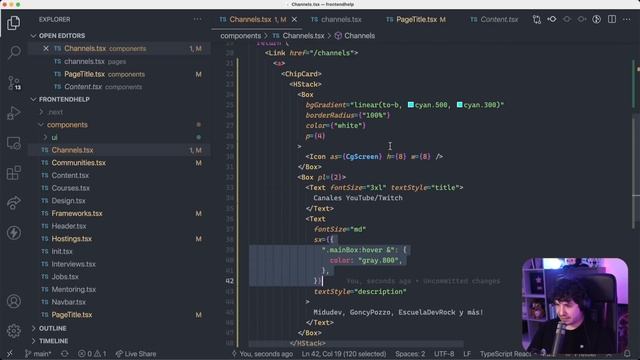
Task: Change the LF end of line setting
Action: 467,354
